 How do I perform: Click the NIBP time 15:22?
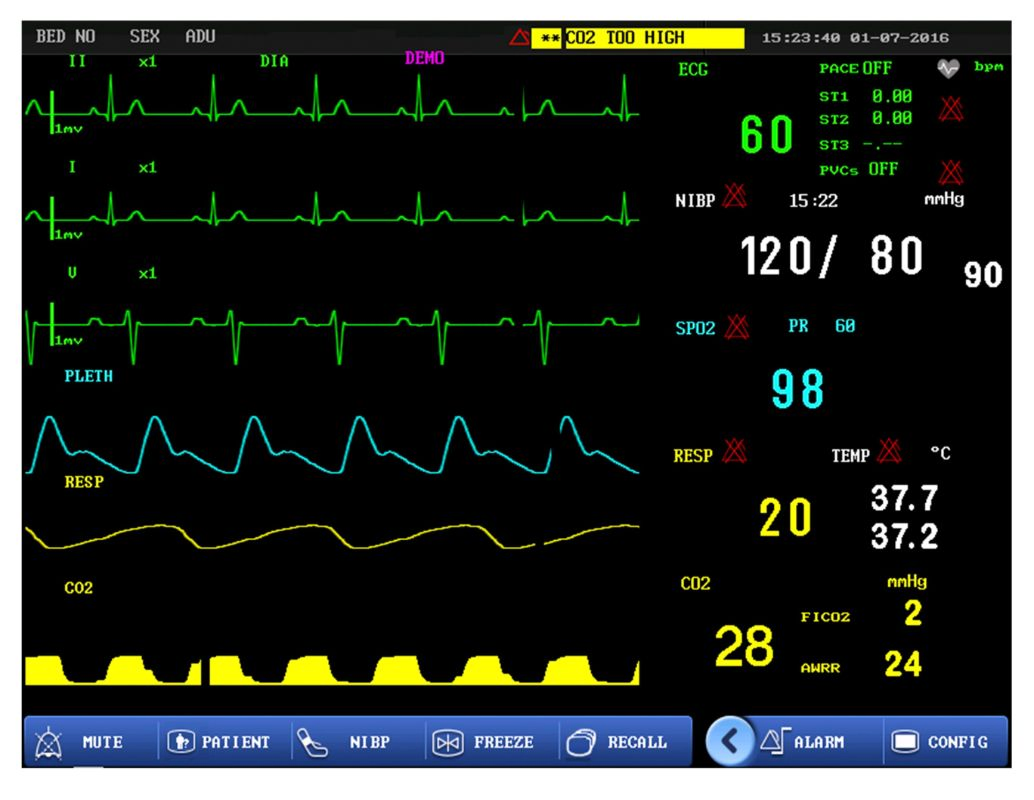pos(813,200)
